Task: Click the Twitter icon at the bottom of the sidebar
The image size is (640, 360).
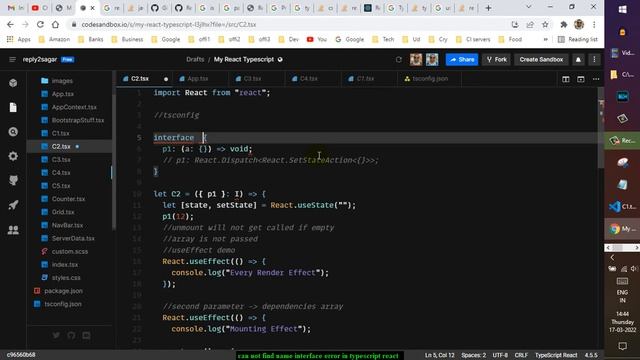Action: (56, 335)
